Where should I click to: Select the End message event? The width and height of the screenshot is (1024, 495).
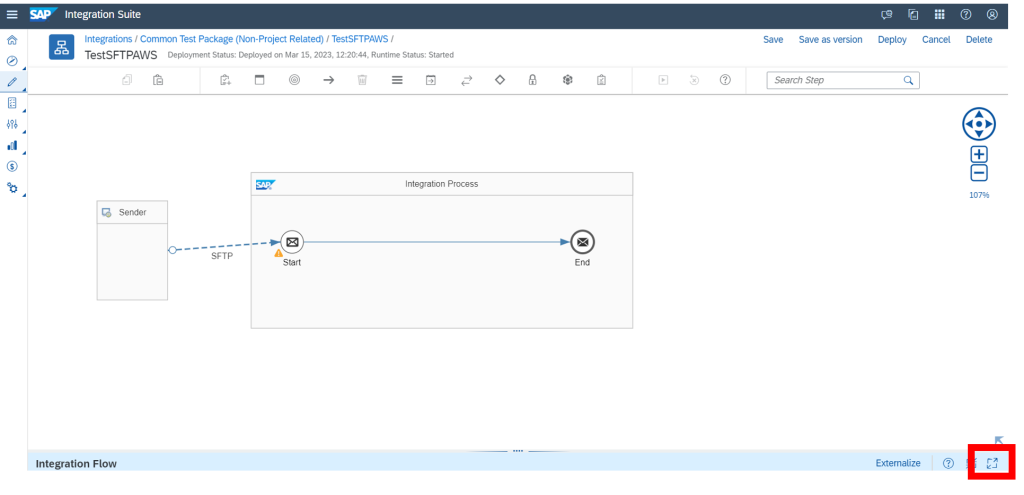pos(583,242)
